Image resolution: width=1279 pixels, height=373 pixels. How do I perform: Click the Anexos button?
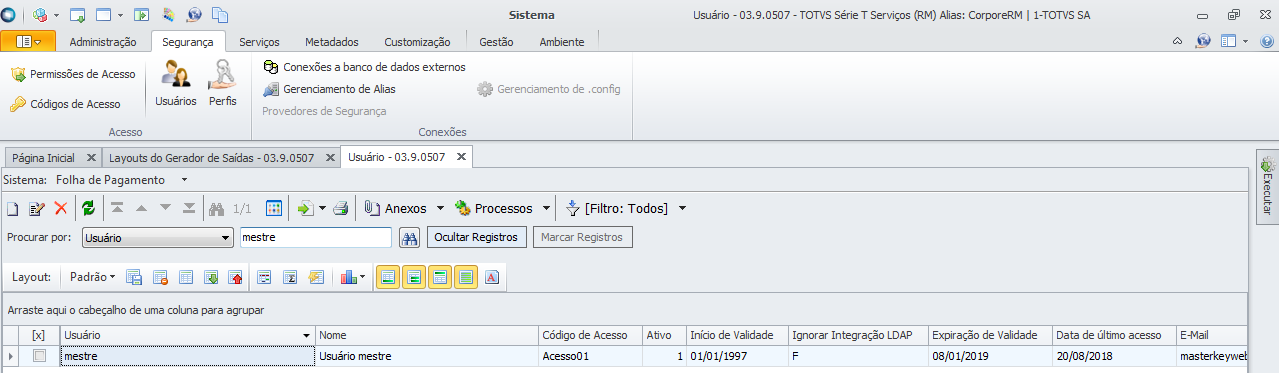pyautogui.click(x=395, y=209)
